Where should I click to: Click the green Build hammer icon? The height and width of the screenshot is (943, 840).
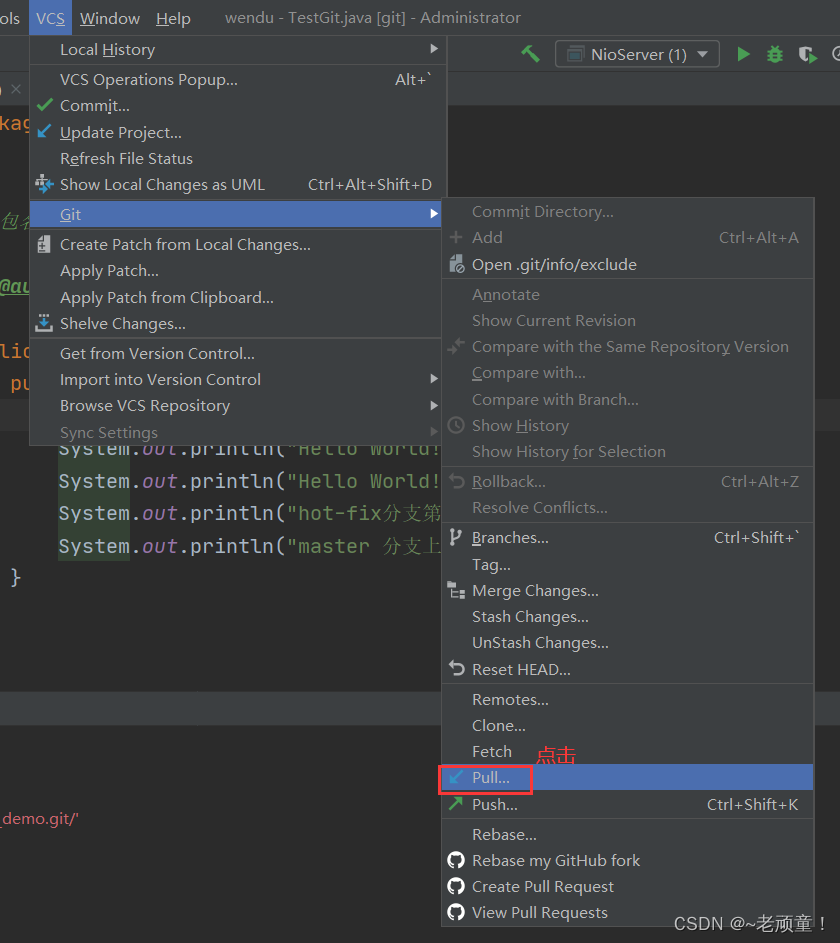coord(530,54)
